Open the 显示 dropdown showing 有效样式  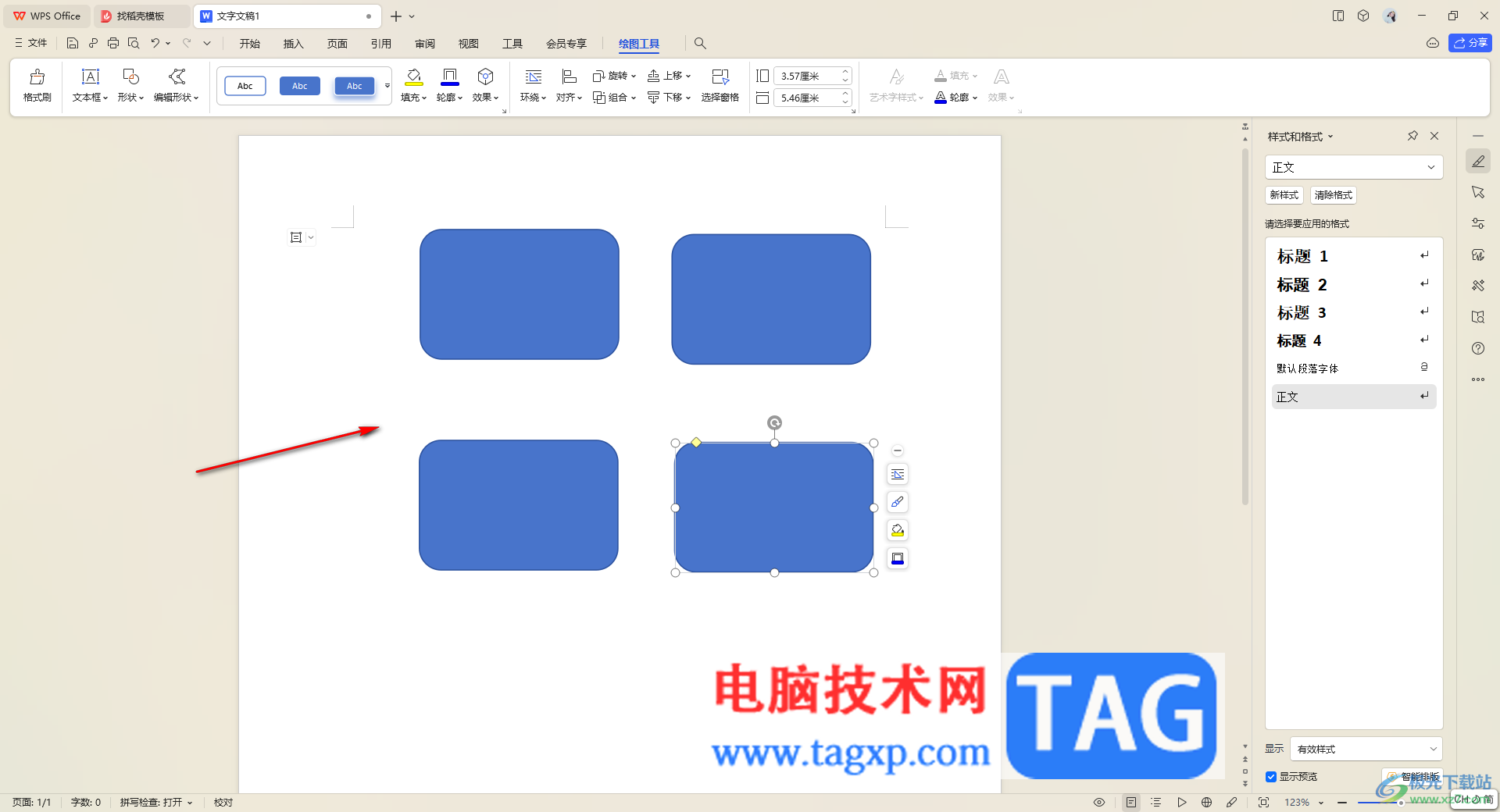(x=1366, y=749)
